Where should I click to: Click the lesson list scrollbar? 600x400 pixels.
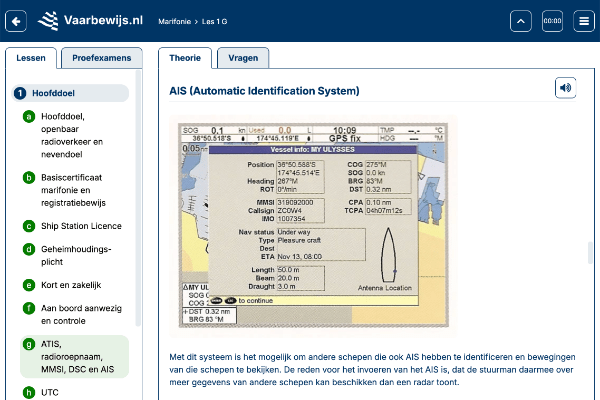click(139, 198)
